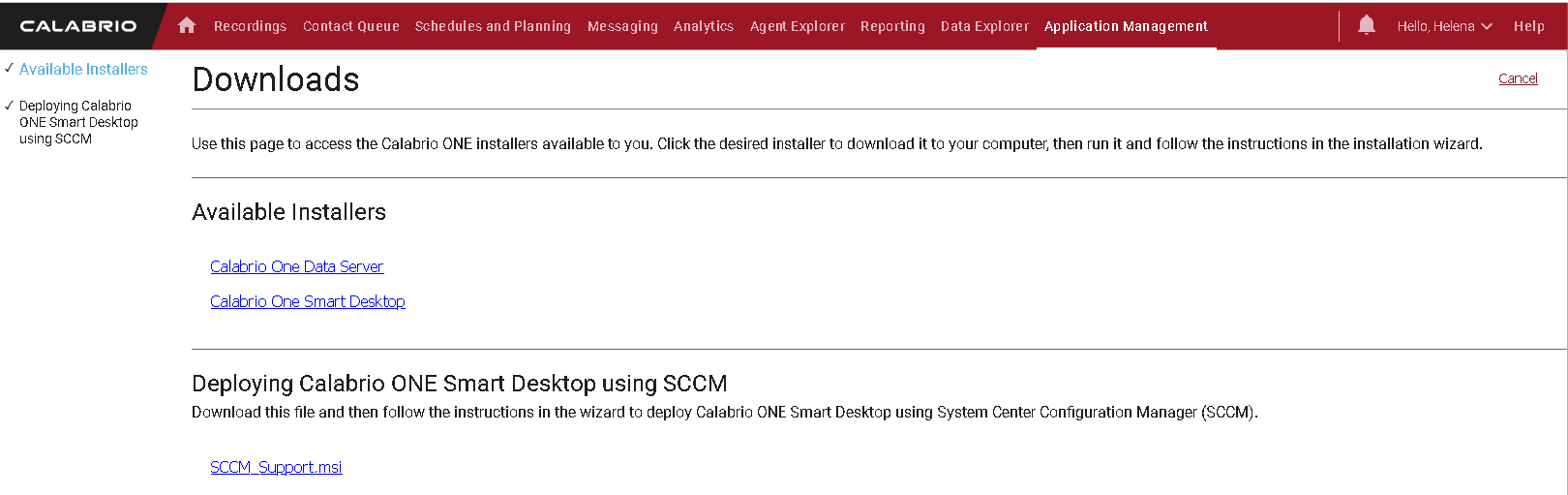This screenshot has width=1568, height=495.
Task: Click the Cancel link
Action: [x=1518, y=78]
